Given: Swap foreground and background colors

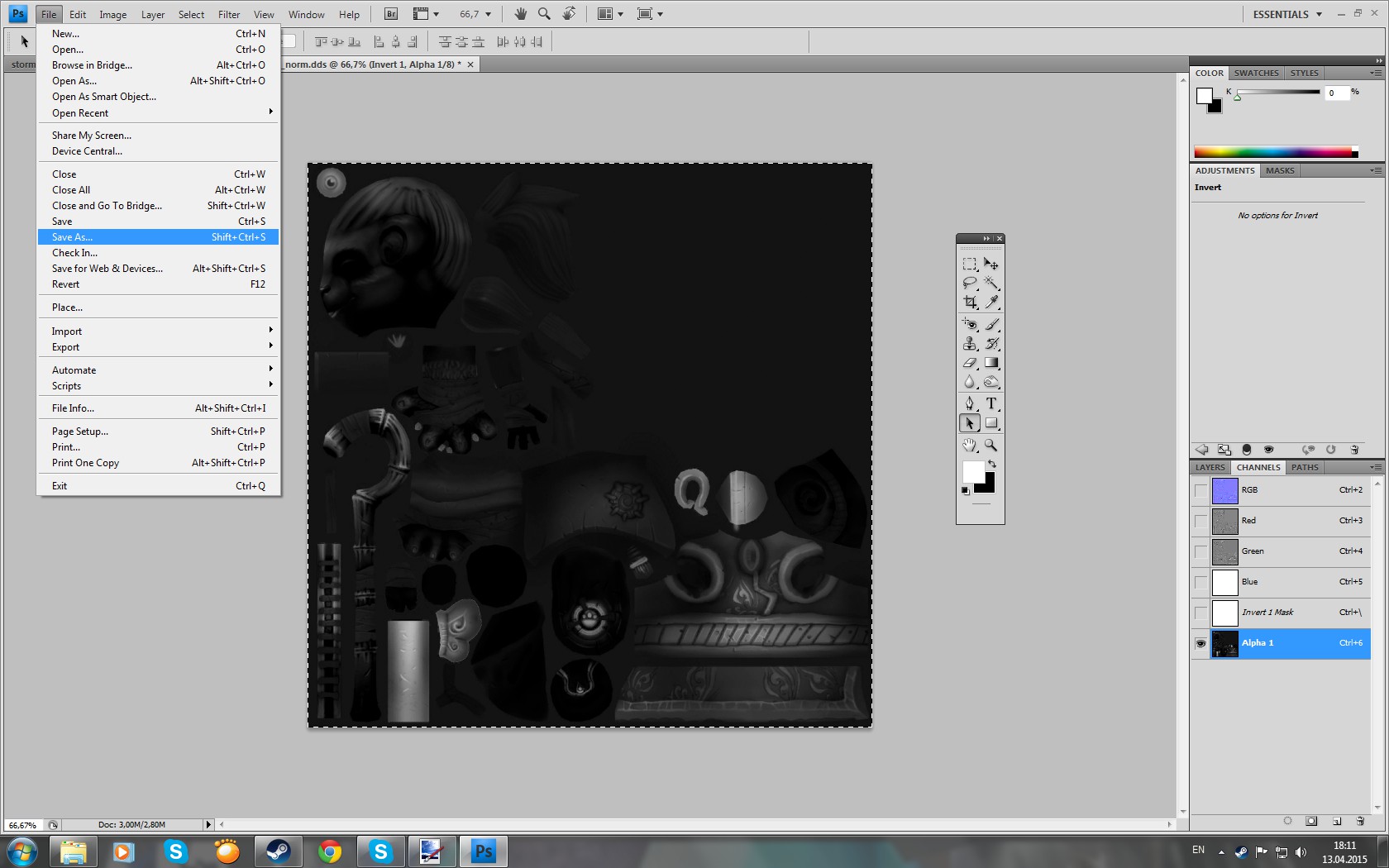Looking at the screenshot, I should pos(992,464).
